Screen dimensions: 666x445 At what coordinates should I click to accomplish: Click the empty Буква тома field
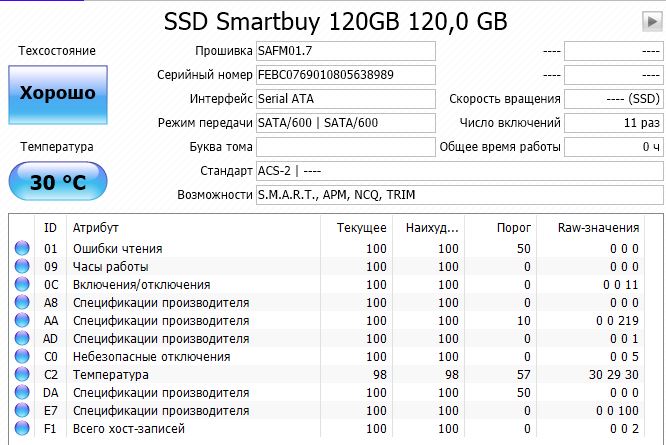[x=345, y=147]
